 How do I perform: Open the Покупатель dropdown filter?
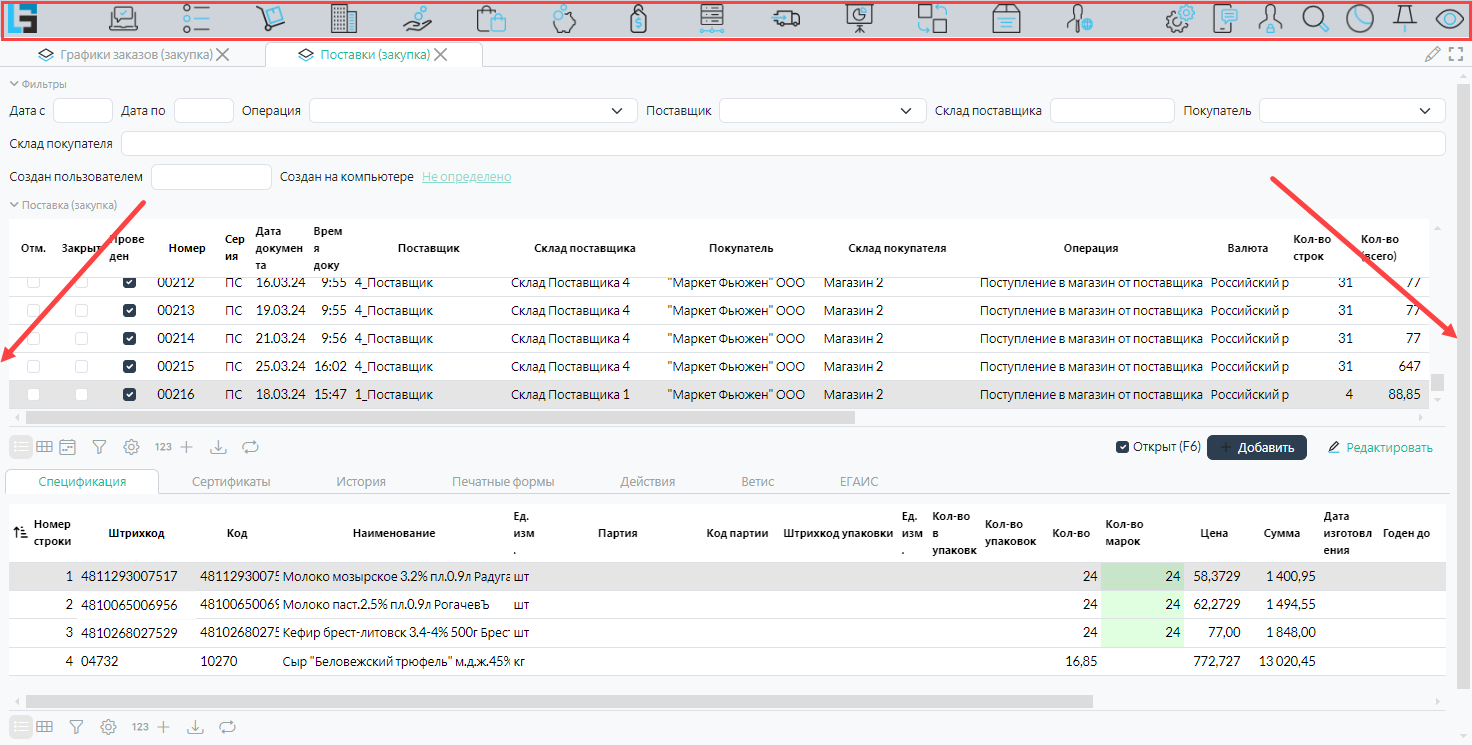[1351, 111]
